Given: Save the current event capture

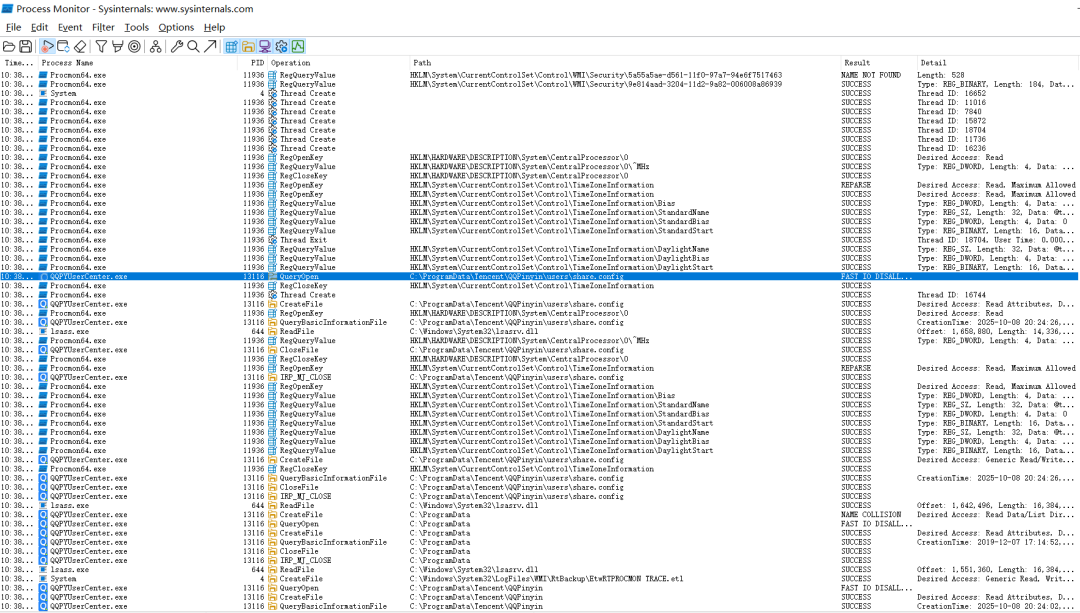Looking at the screenshot, I should click(25, 46).
